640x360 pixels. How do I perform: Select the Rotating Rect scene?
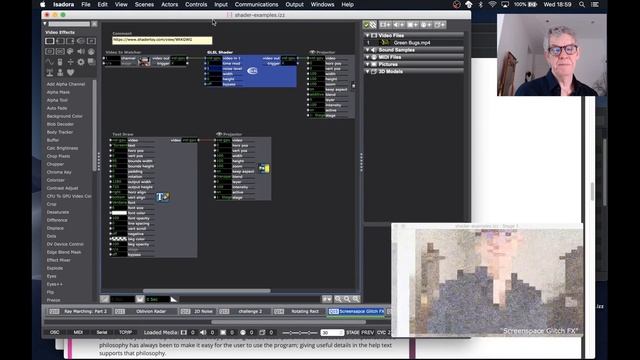299,311
